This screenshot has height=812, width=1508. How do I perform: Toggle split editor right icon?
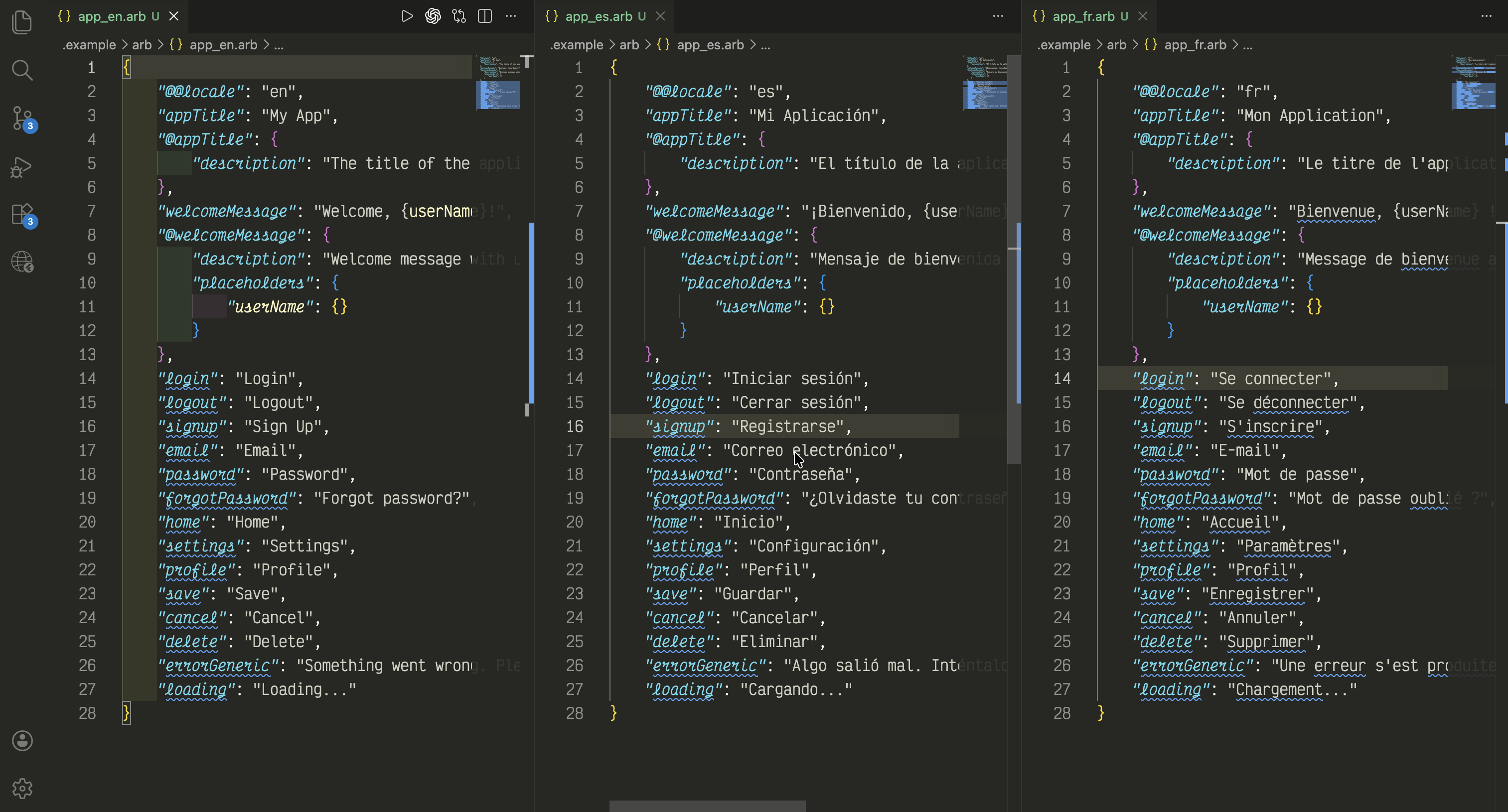(485, 16)
